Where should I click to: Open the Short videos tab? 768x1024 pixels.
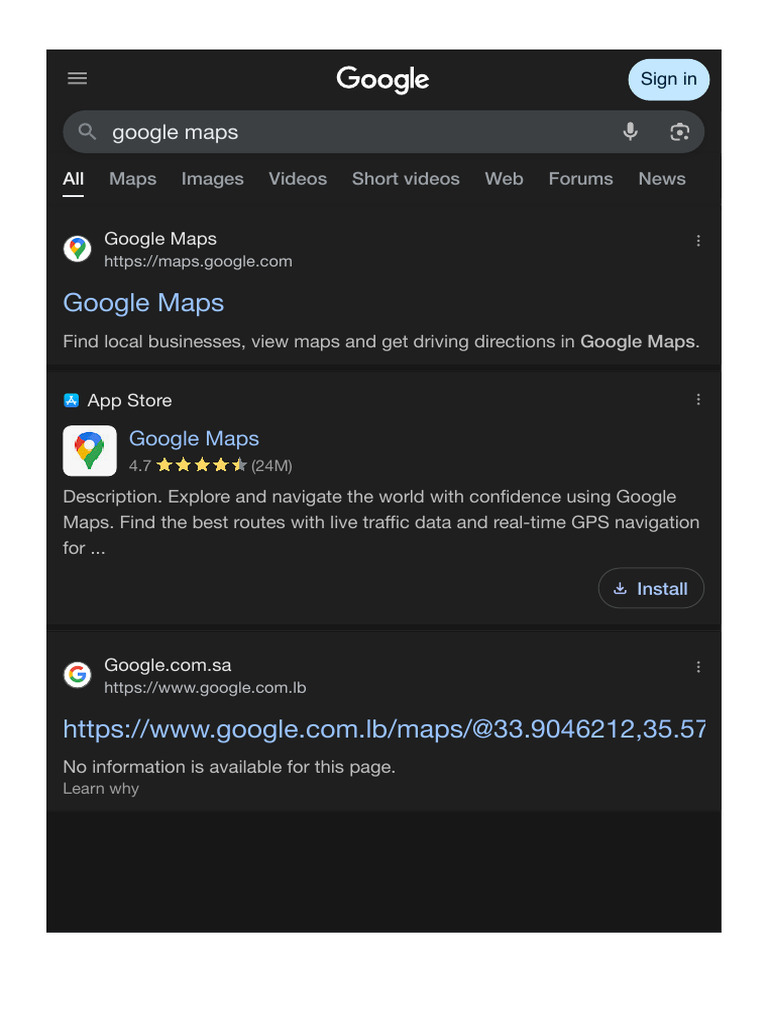click(x=406, y=179)
